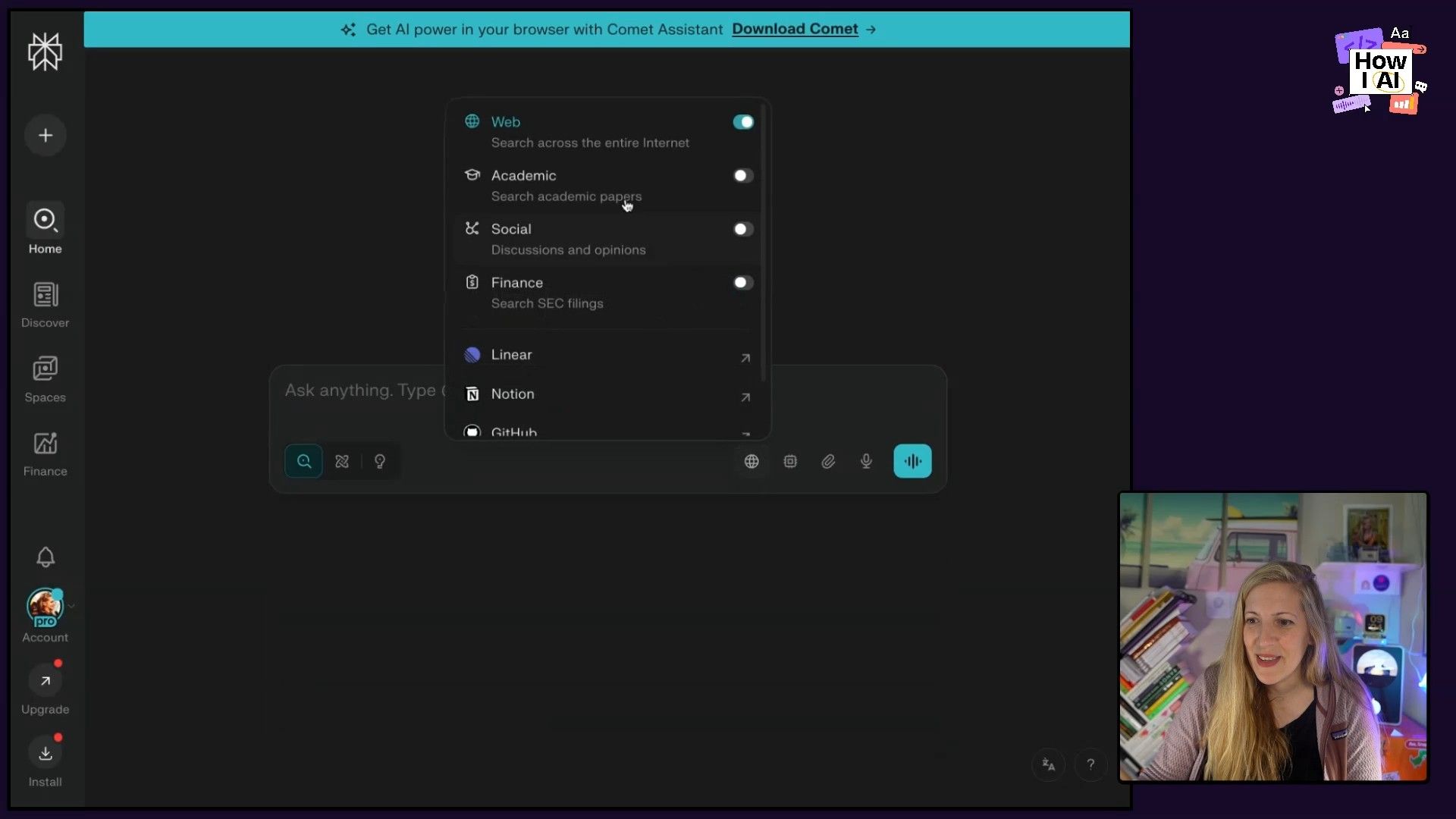Click 'Search across the entire Internet' text
The image size is (1456, 819).
pos(590,143)
